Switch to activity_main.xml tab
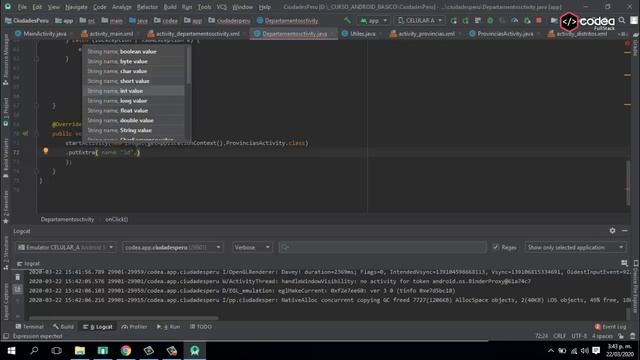This screenshot has width=640, height=360. click(x=107, y=34)
